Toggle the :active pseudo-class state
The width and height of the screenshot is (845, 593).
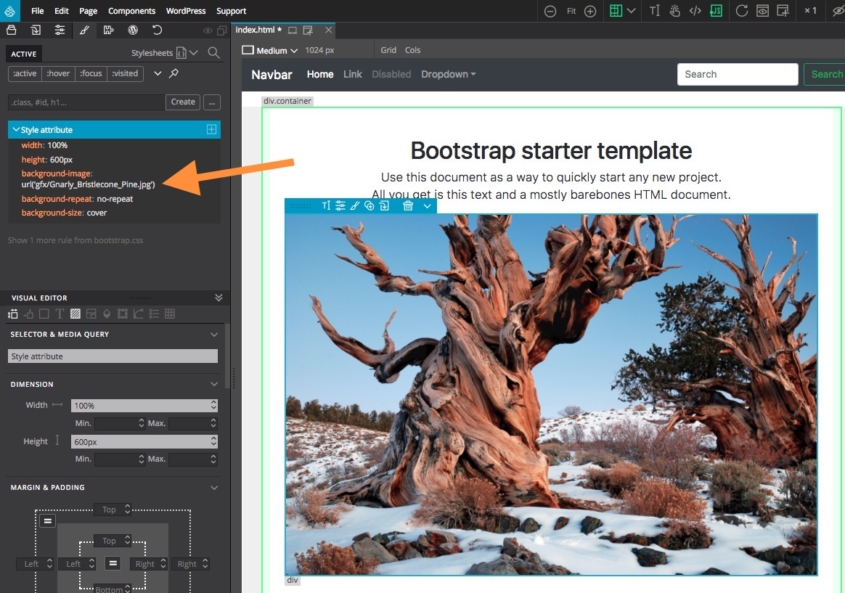[25, 73]
